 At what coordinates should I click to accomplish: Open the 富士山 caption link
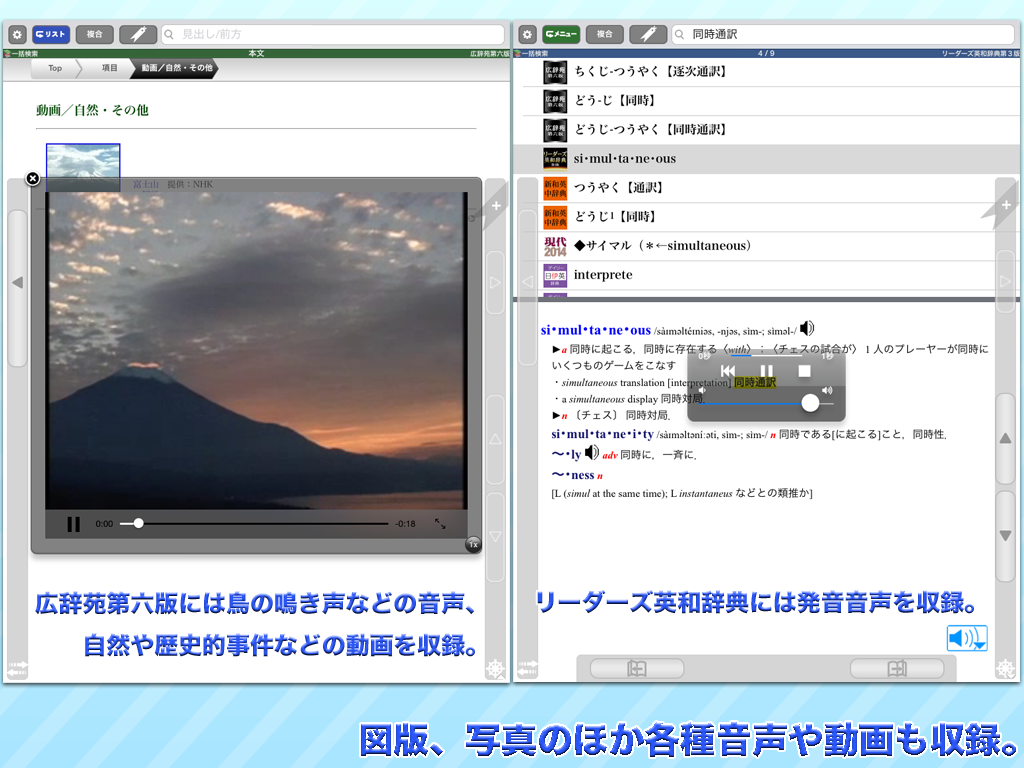[x=146, y=184]
